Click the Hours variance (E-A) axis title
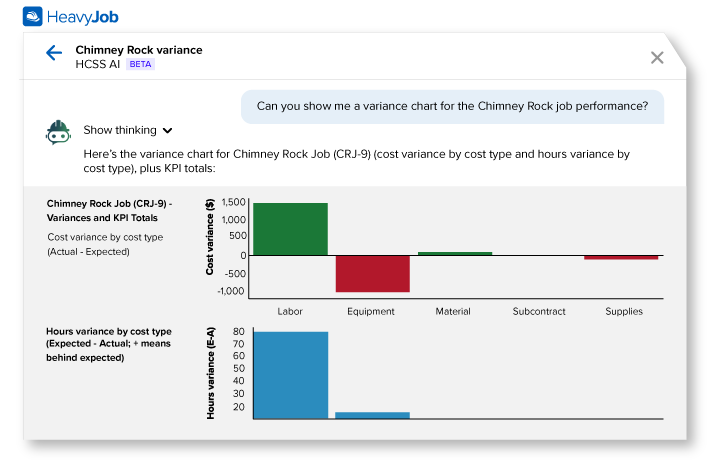This screenshot has height=475, width=709. 211,373
